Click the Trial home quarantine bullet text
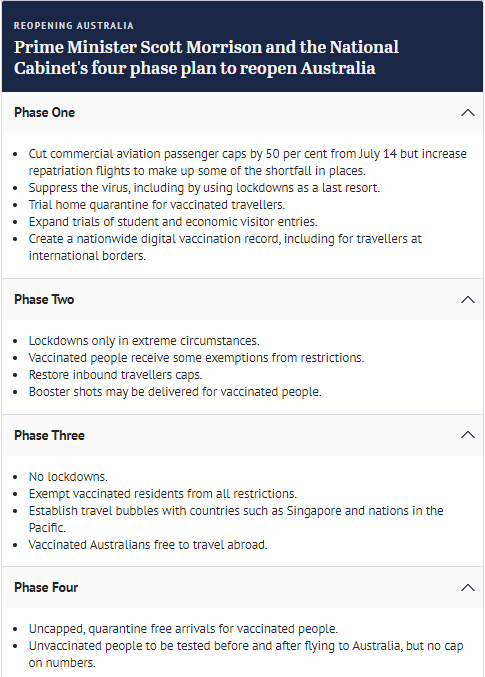The width and height of the screenshot is (485, 677). (157, 205)
